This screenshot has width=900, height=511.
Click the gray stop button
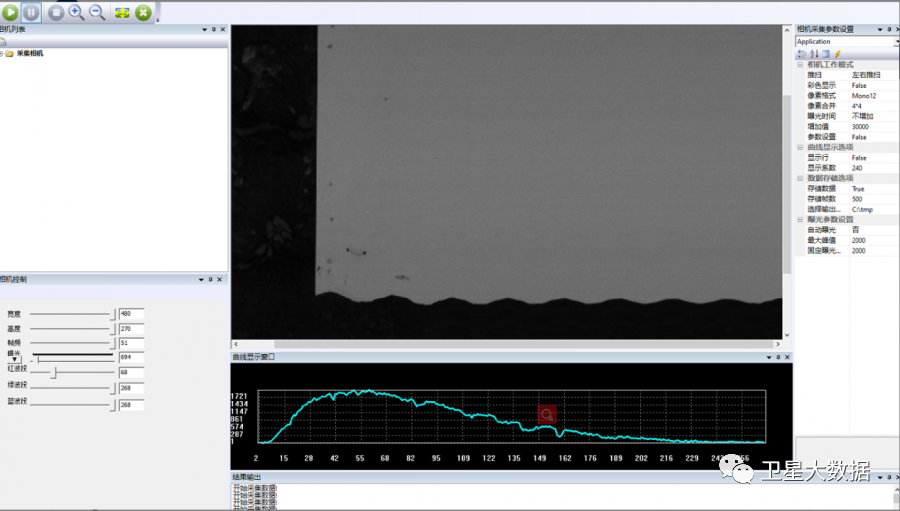pyautogui.click(x=56, y=12)
